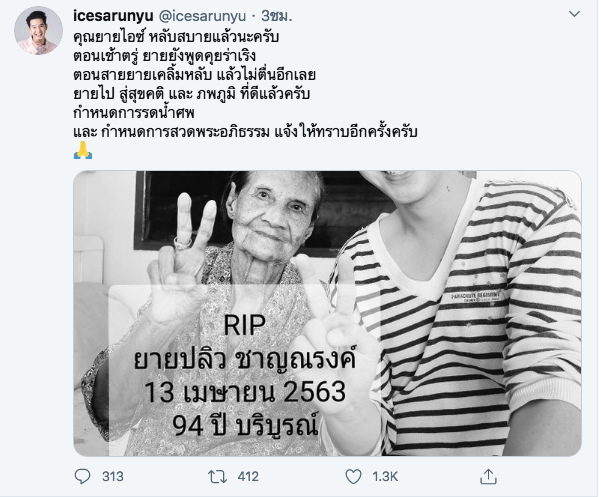The width and height of the screenshot is (601, 497).
Task: Visit the @icesarunyu handle link
Action: [x=202, y=16]
